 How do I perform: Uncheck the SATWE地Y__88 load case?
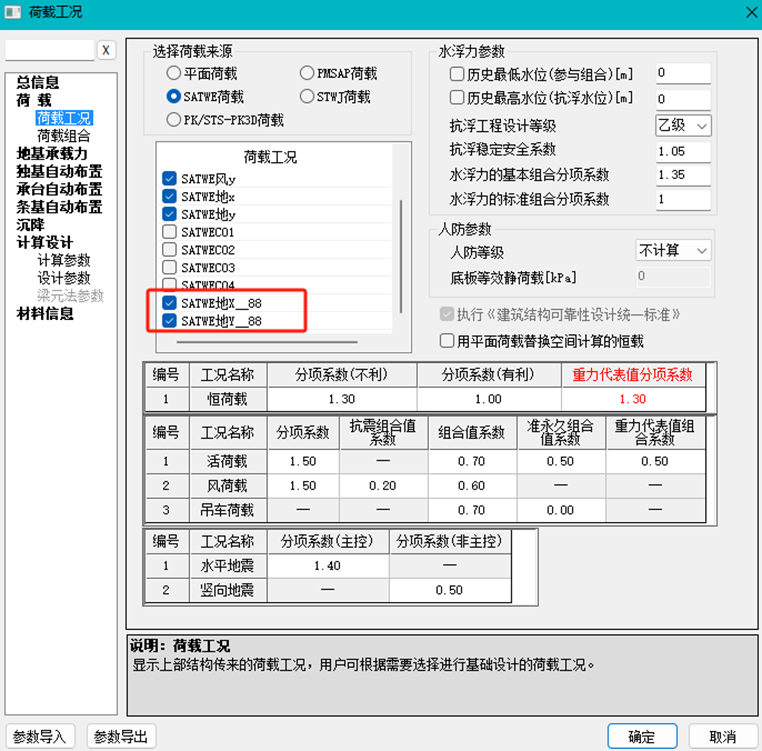[169, 321]
